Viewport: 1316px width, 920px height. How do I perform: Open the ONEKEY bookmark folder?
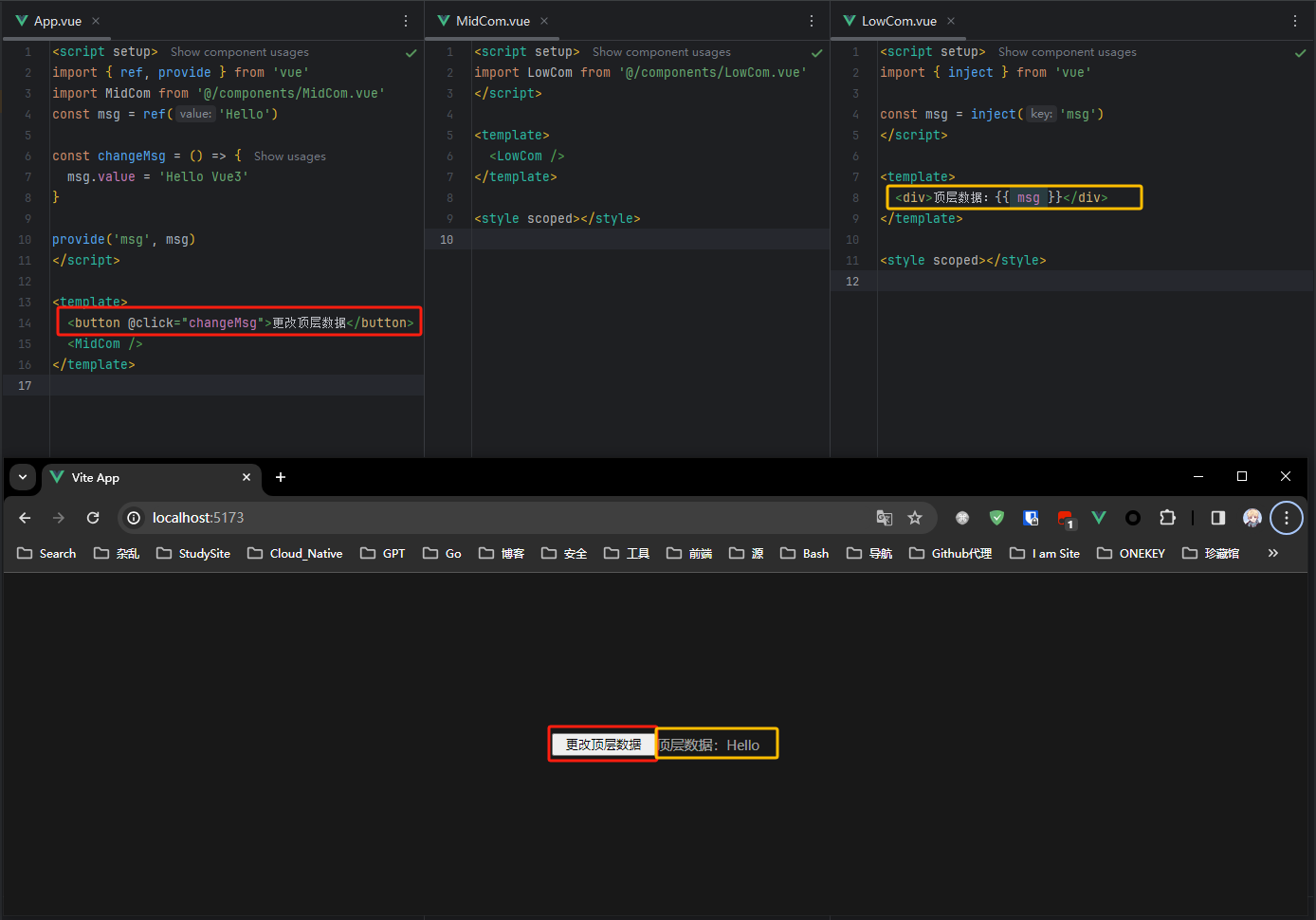click(x=1131, y=553)
